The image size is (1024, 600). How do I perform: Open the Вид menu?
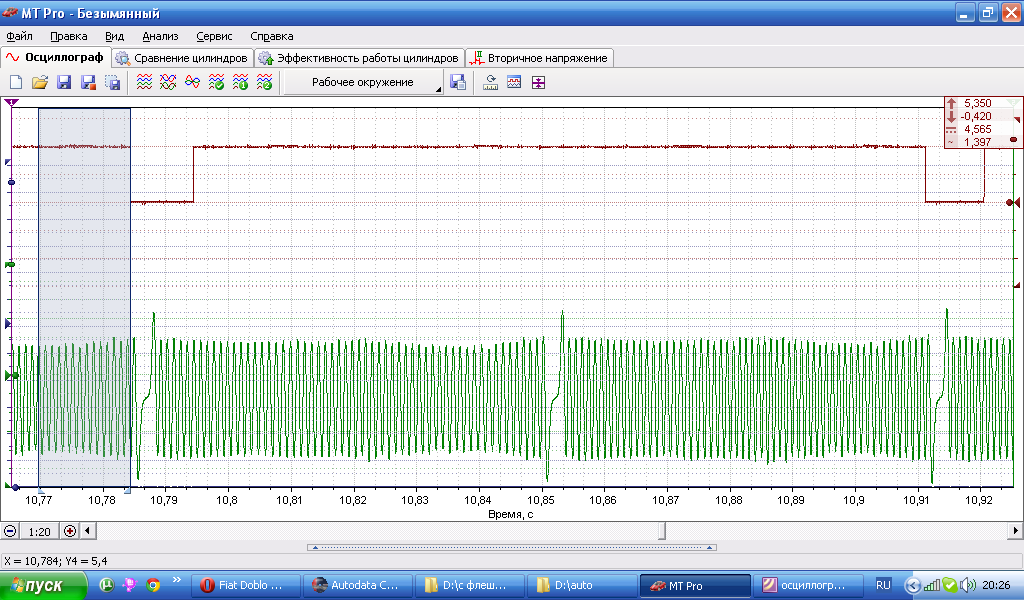point(114,37)
